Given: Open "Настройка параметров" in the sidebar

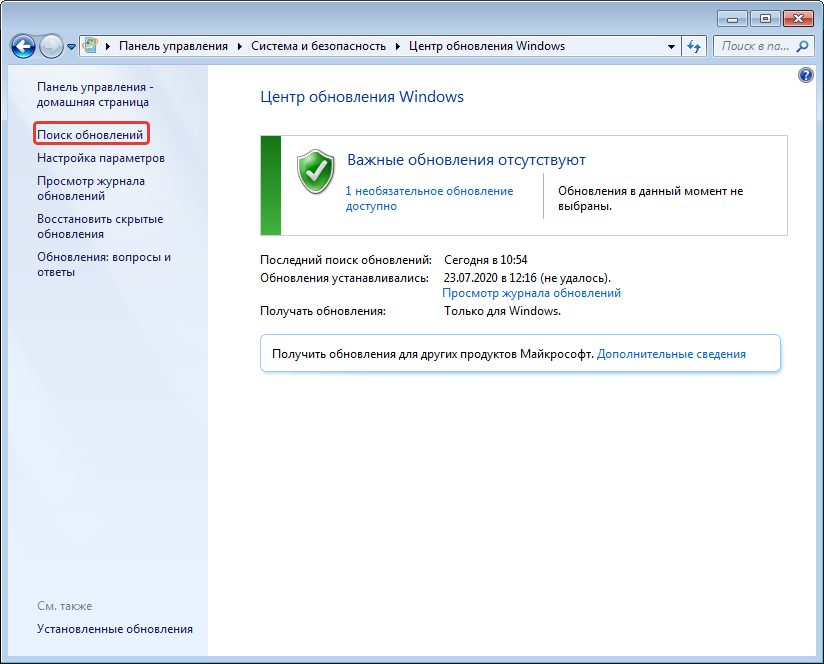Looking at the screenshot, I should (101, 158).
